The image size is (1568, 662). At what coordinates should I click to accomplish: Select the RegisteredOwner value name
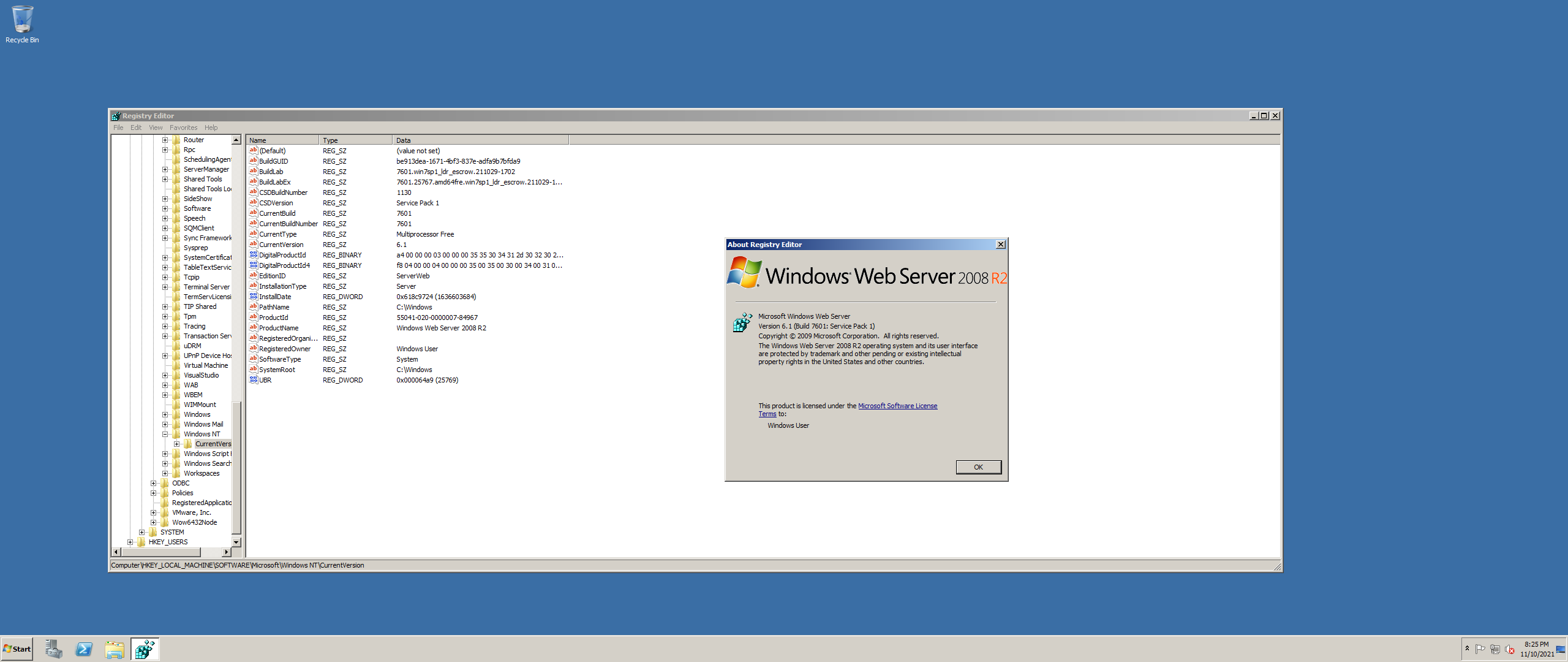pyautogui.click(x=285, y=349)
